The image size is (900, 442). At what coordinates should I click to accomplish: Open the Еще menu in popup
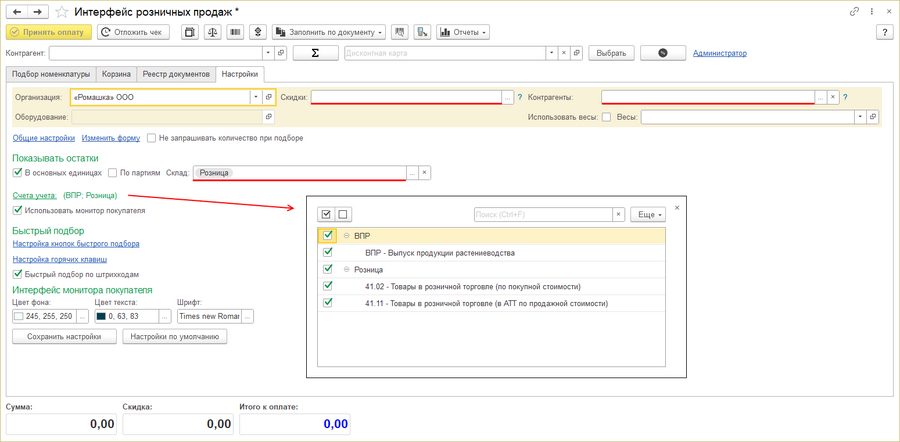[x=647, y=214]
